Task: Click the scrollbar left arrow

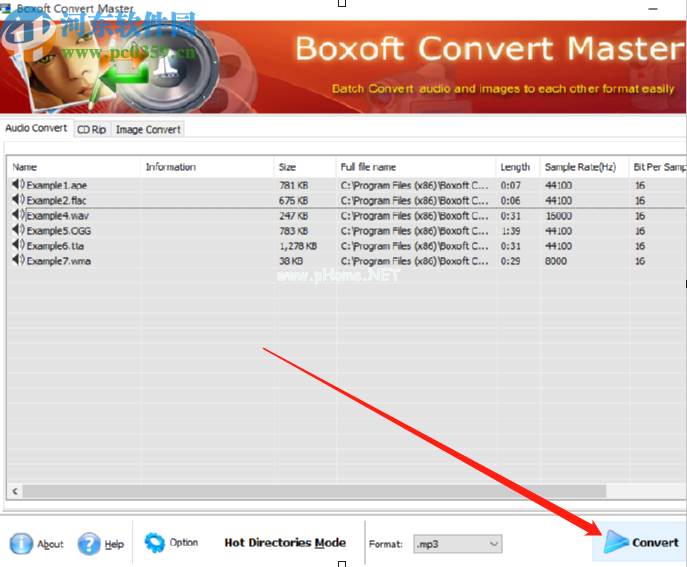Action: click(x=14, y=491)
